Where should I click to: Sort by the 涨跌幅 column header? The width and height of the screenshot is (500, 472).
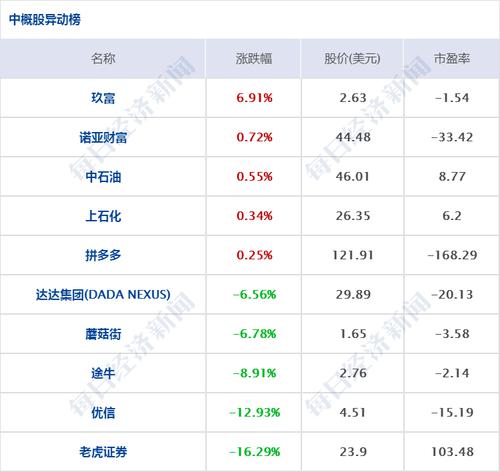coord(254,59)
